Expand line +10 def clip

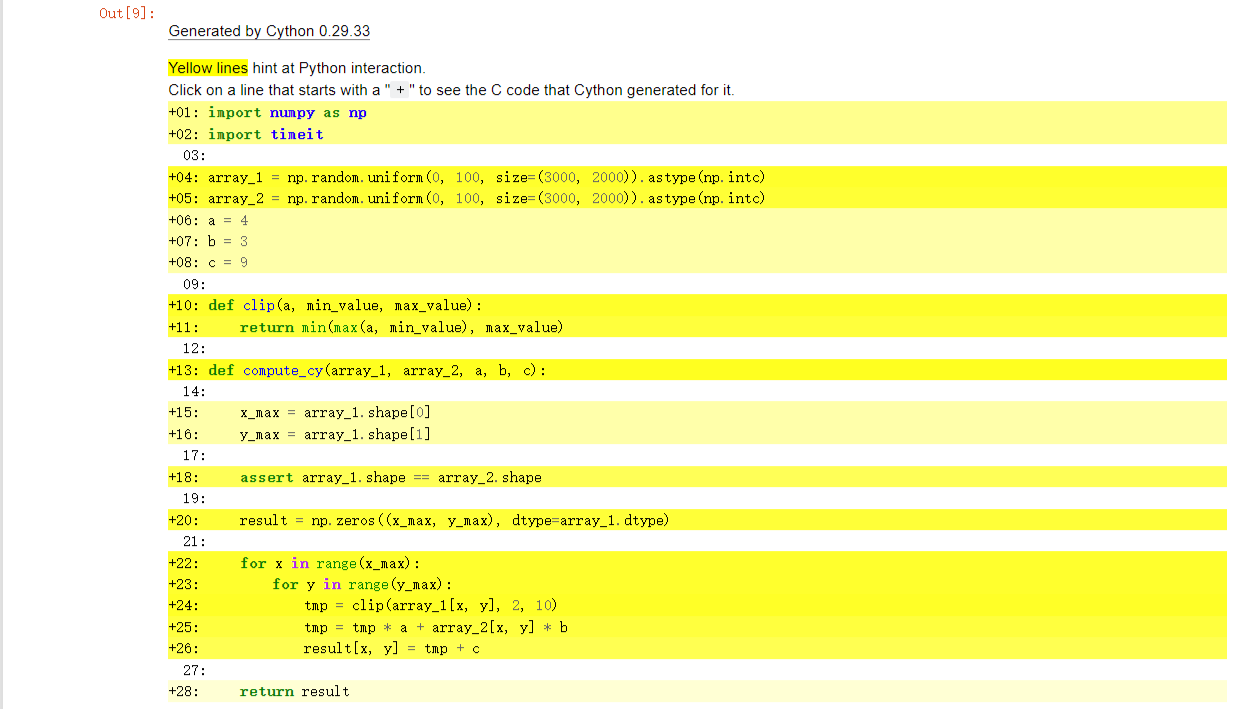(x=697, y=305)
